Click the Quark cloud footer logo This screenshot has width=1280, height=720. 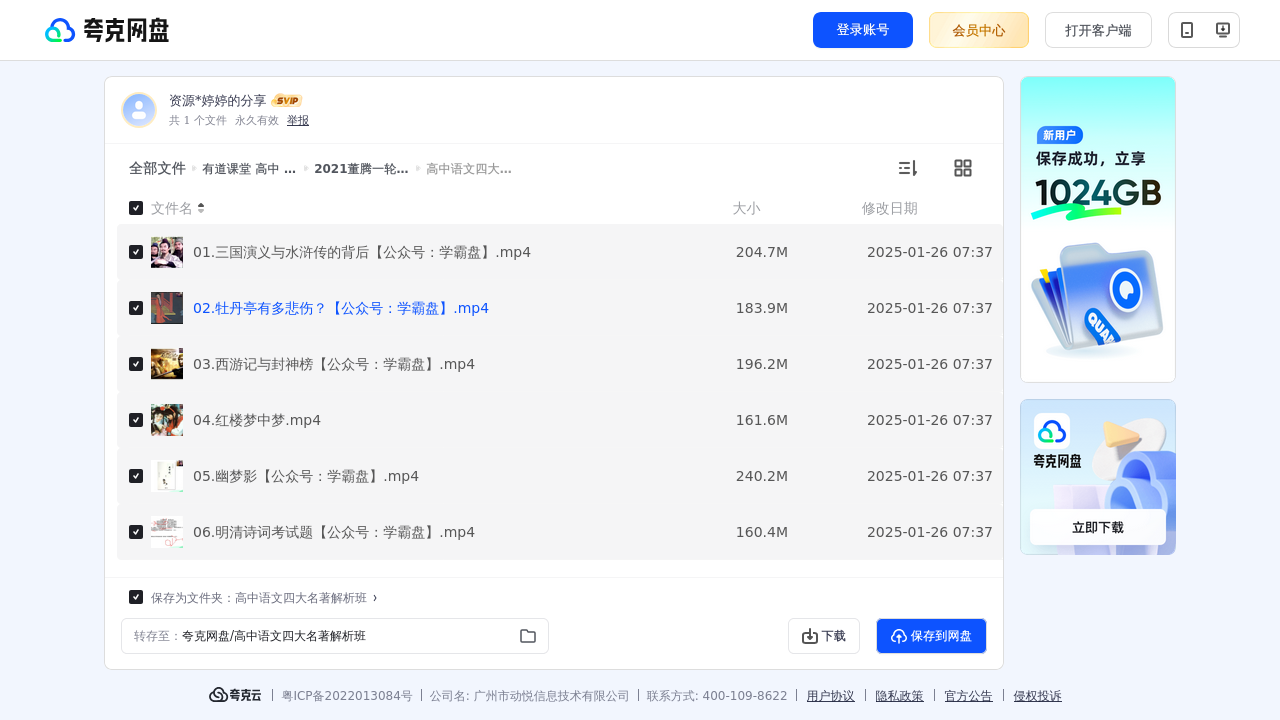click(x=235, y=695)
